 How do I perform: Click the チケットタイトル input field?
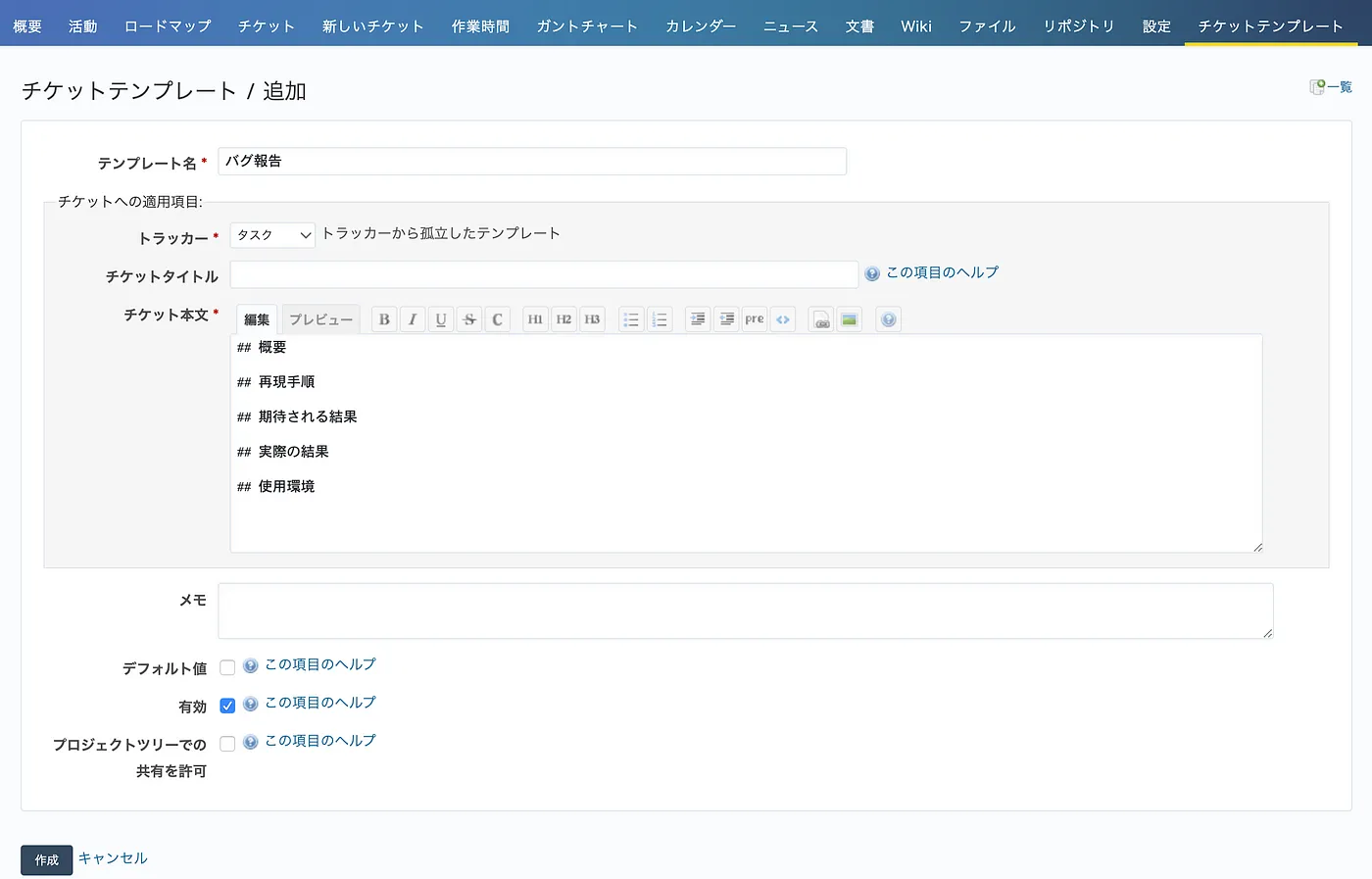pyautogui.click(x=544, y=274)
